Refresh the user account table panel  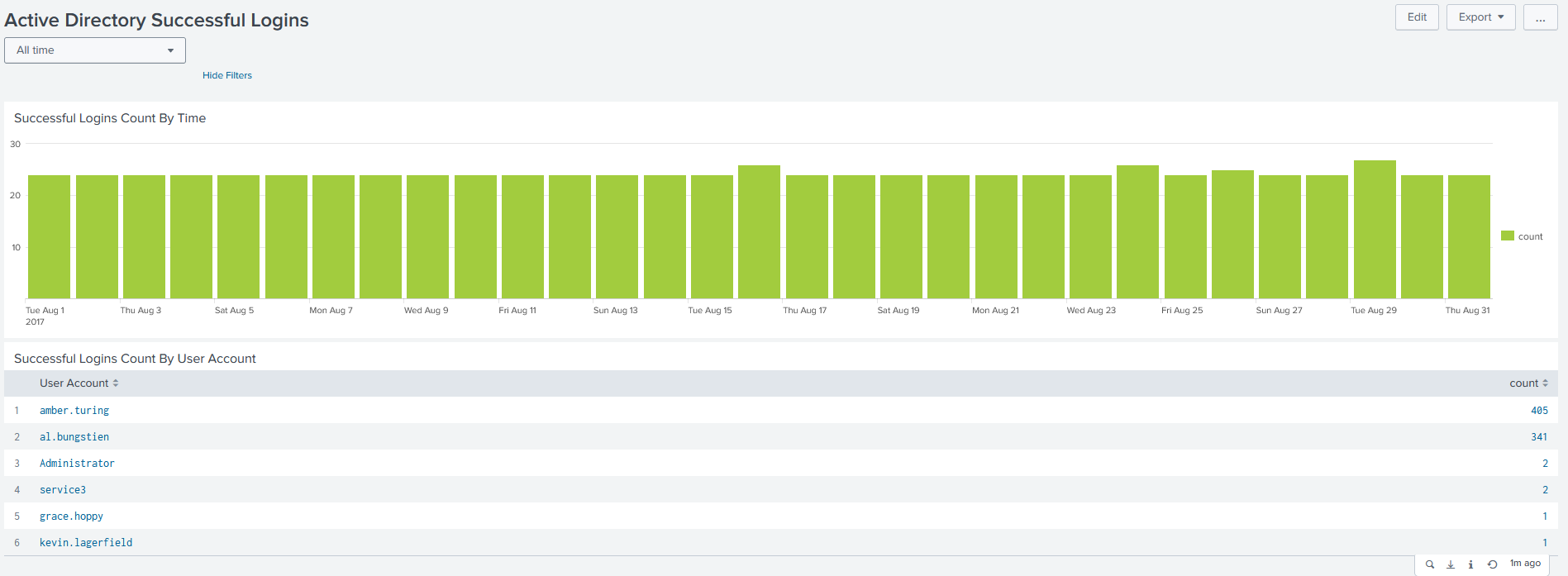[1492, 564]
